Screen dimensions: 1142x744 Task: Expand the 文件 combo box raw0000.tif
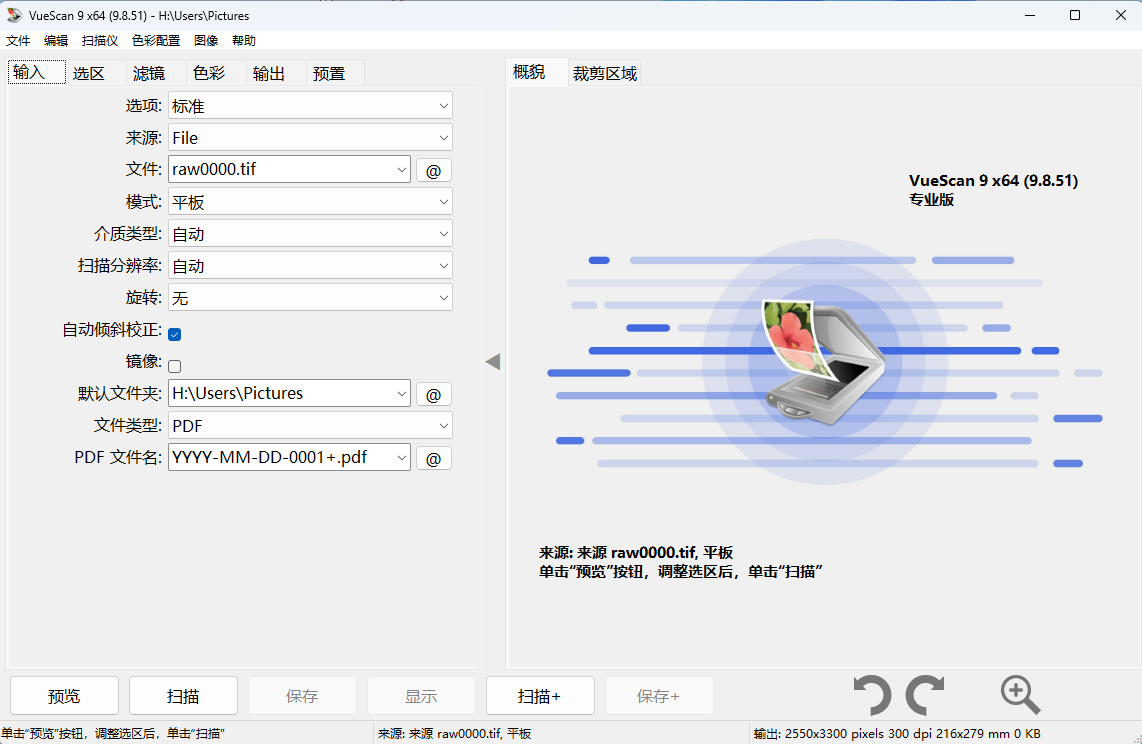pos(401,170)
